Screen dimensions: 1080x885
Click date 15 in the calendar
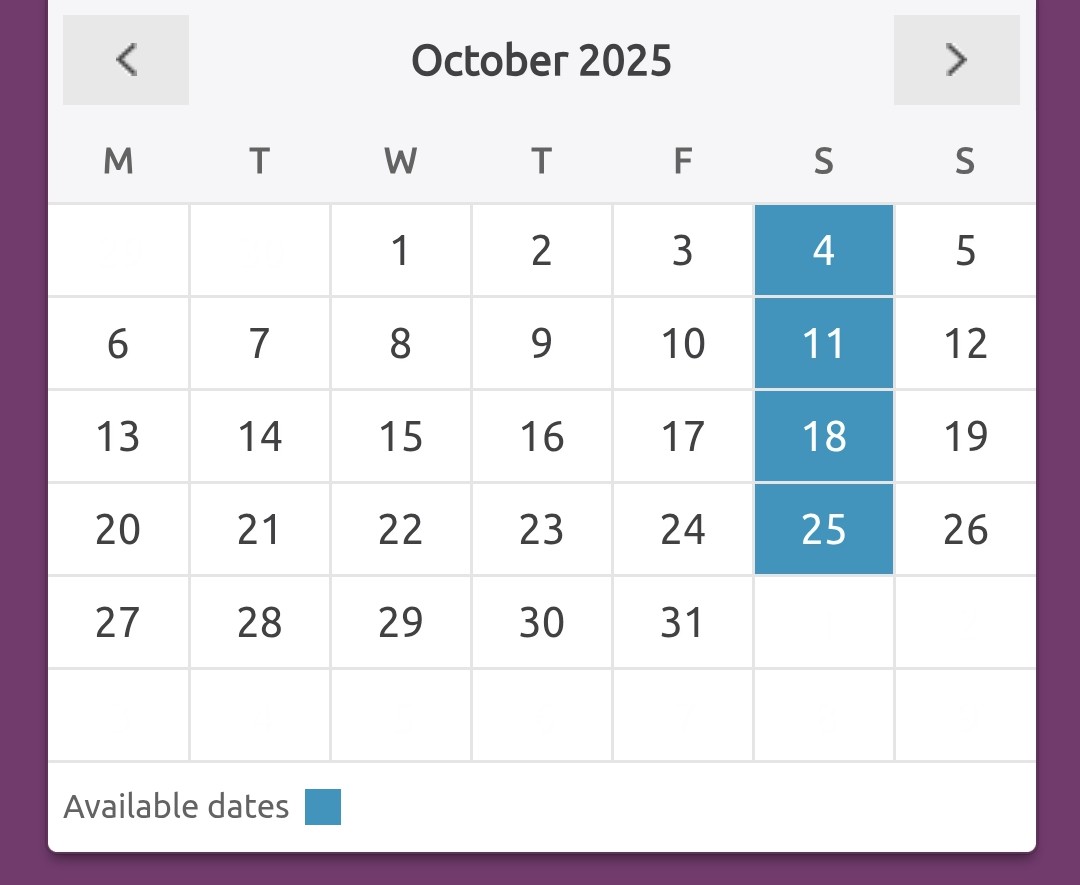[400, 436]
